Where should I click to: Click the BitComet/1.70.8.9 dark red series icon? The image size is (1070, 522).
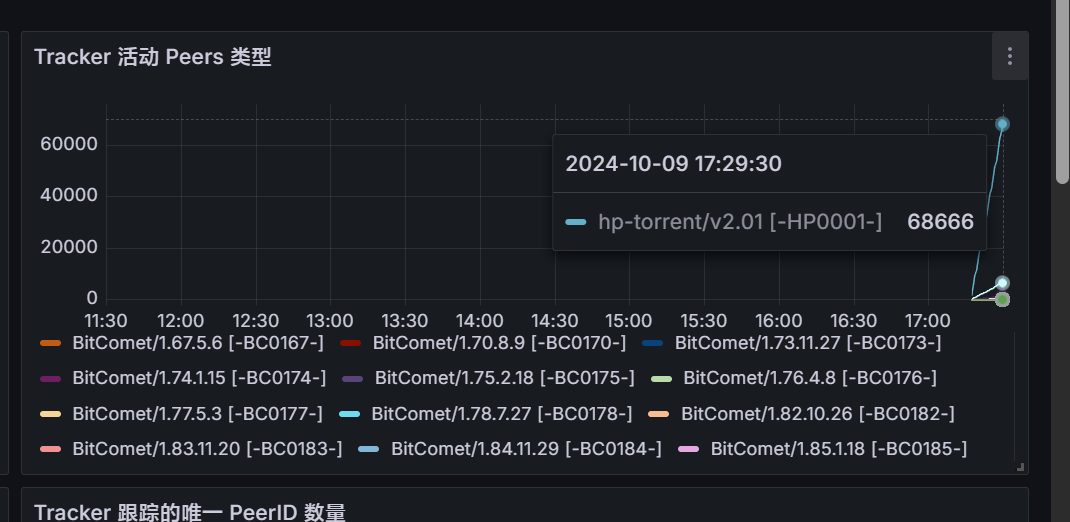coord(351,343)
